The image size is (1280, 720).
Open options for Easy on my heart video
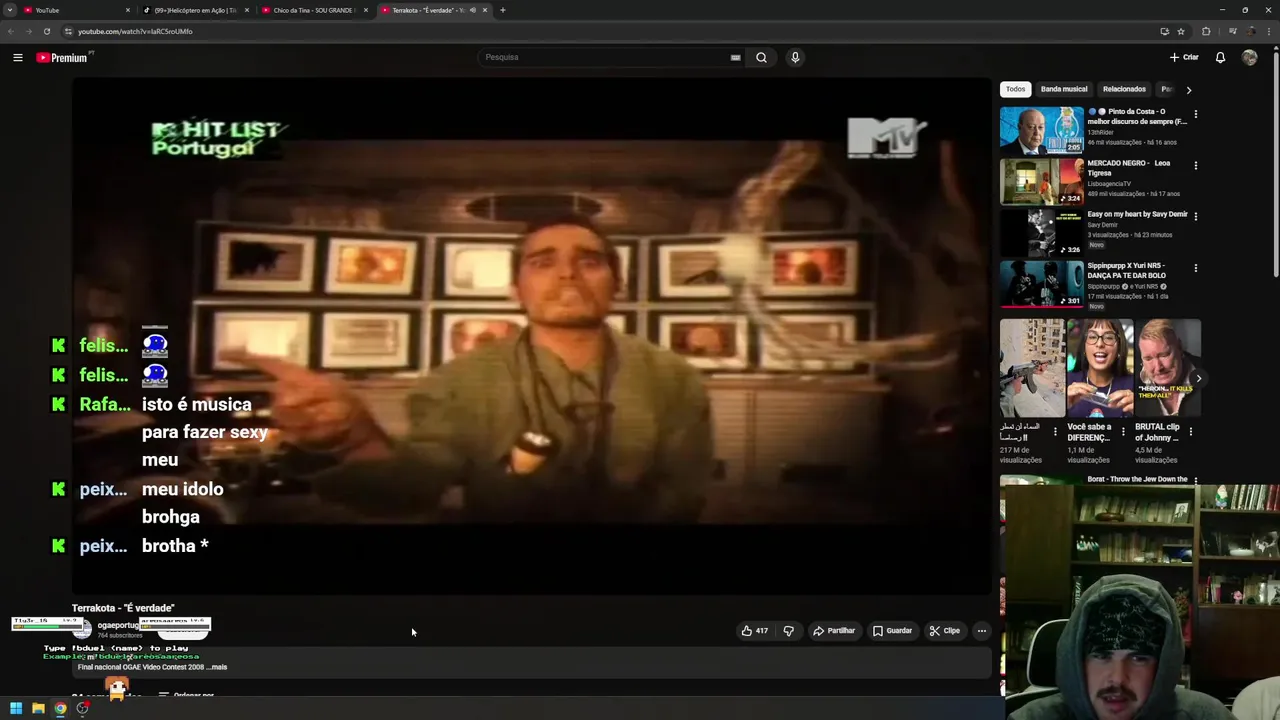(x=1195, y=216)
